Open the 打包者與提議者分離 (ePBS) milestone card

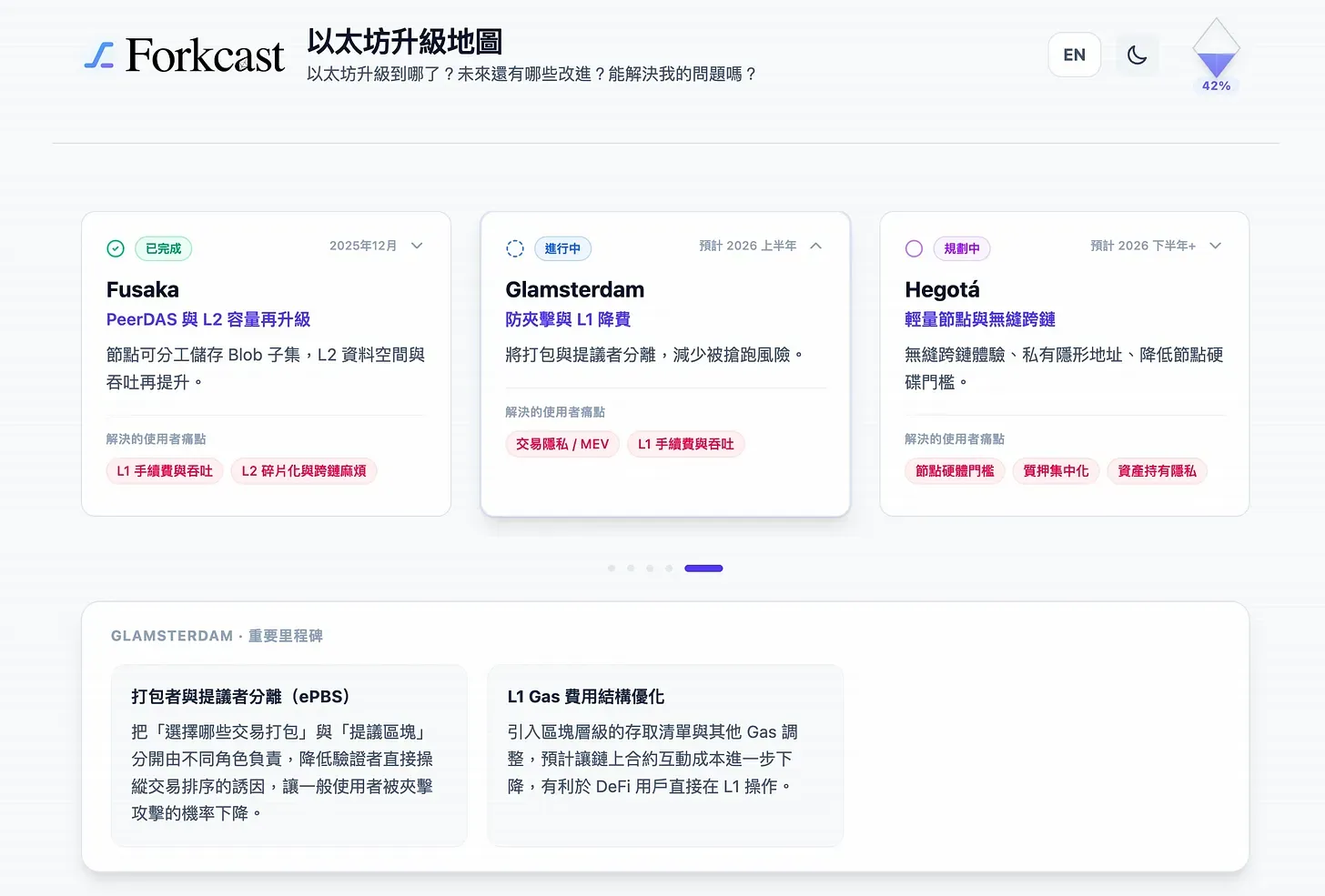[288, 755]
